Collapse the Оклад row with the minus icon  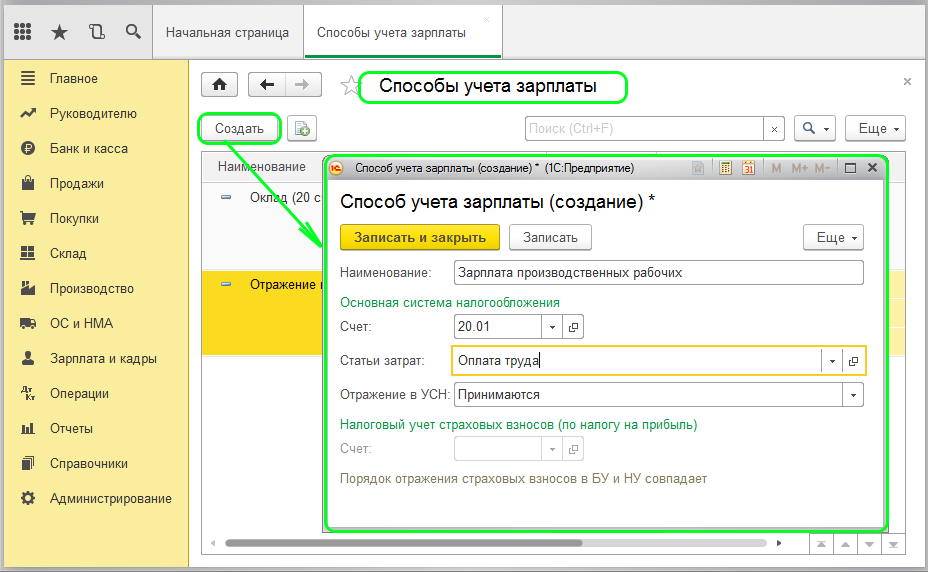(x=226, y=197)
